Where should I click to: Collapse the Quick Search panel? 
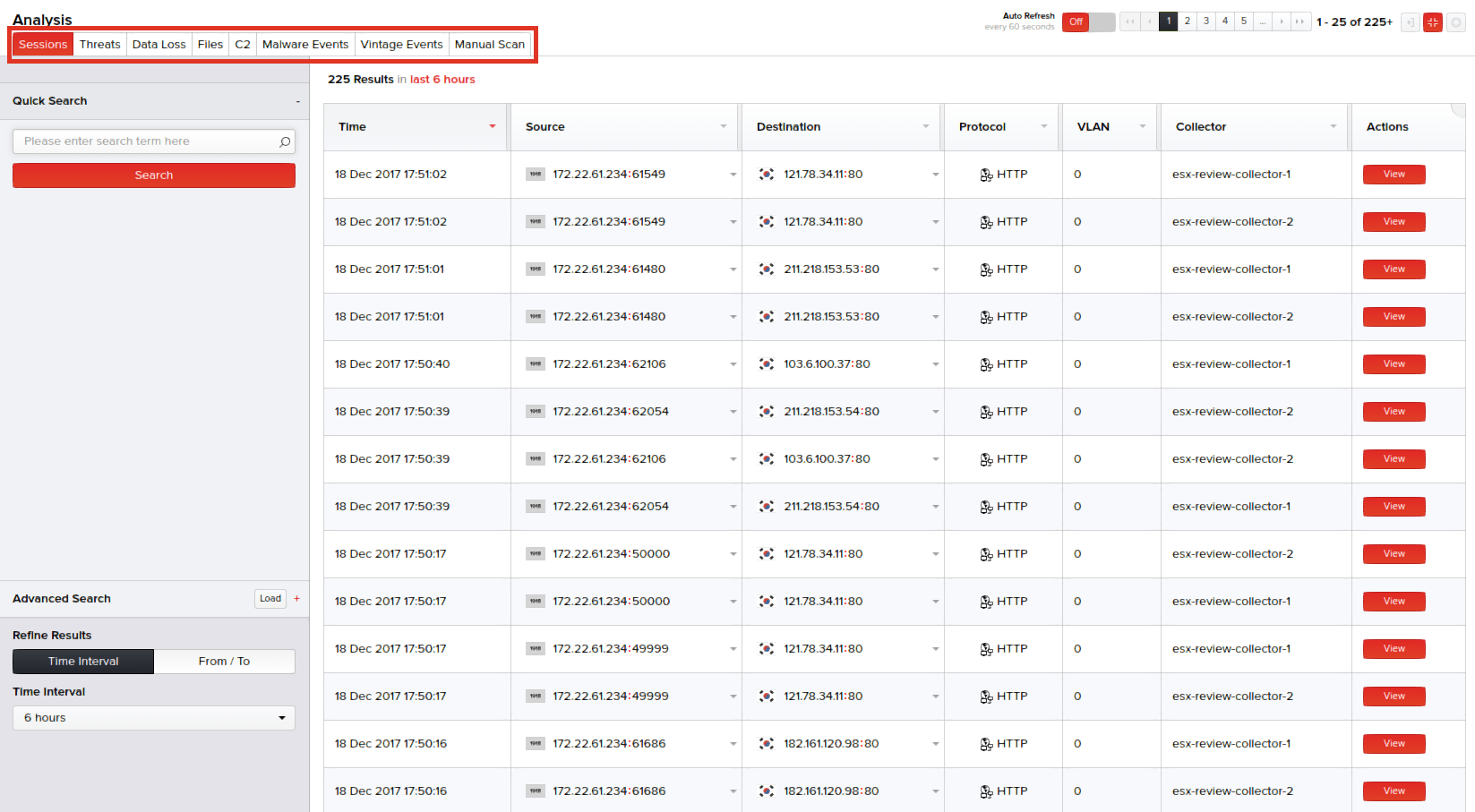click(297, 102)
